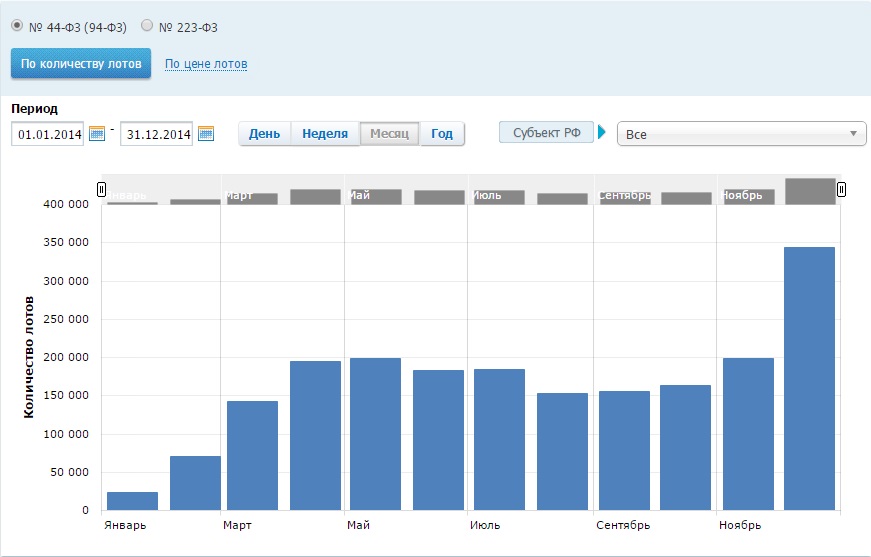Click the Субъект РФ button
Image resolution: width=871 pixels, height=557 pixels.
click(547, 133)
